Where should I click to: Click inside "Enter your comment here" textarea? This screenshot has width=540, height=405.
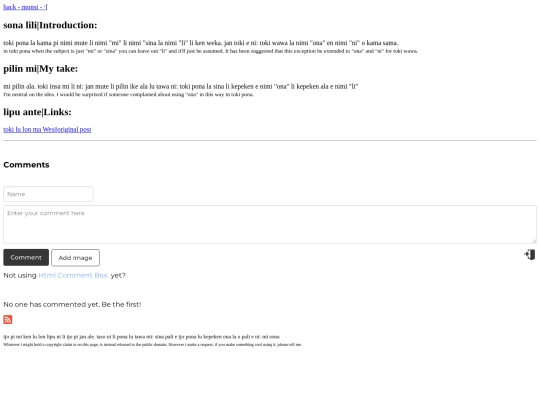[x=270, y=225]
